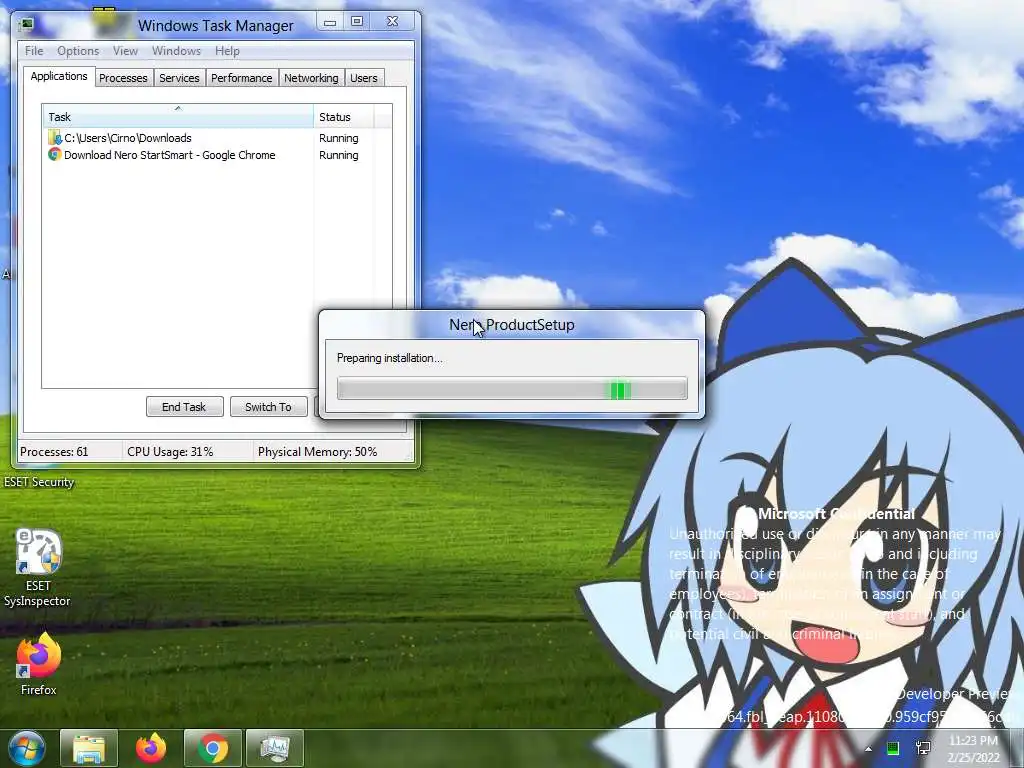Click the Task Manager title bar icon
1024x768 pixels.
point(27,25)
